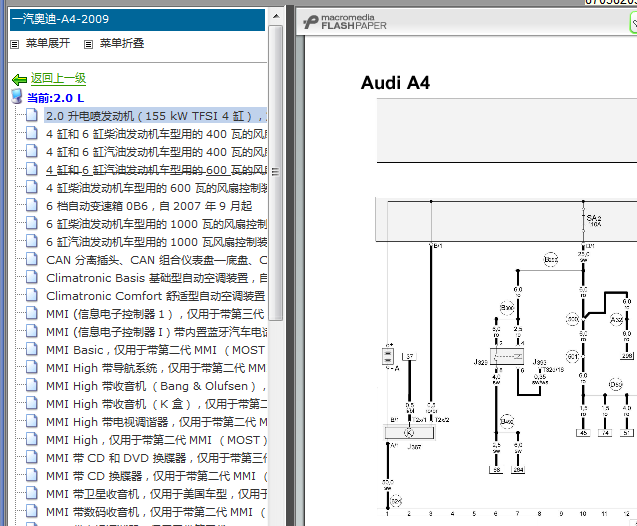
Task: Click page icon of MMI Basic row
Action: (x=32, y=349)
